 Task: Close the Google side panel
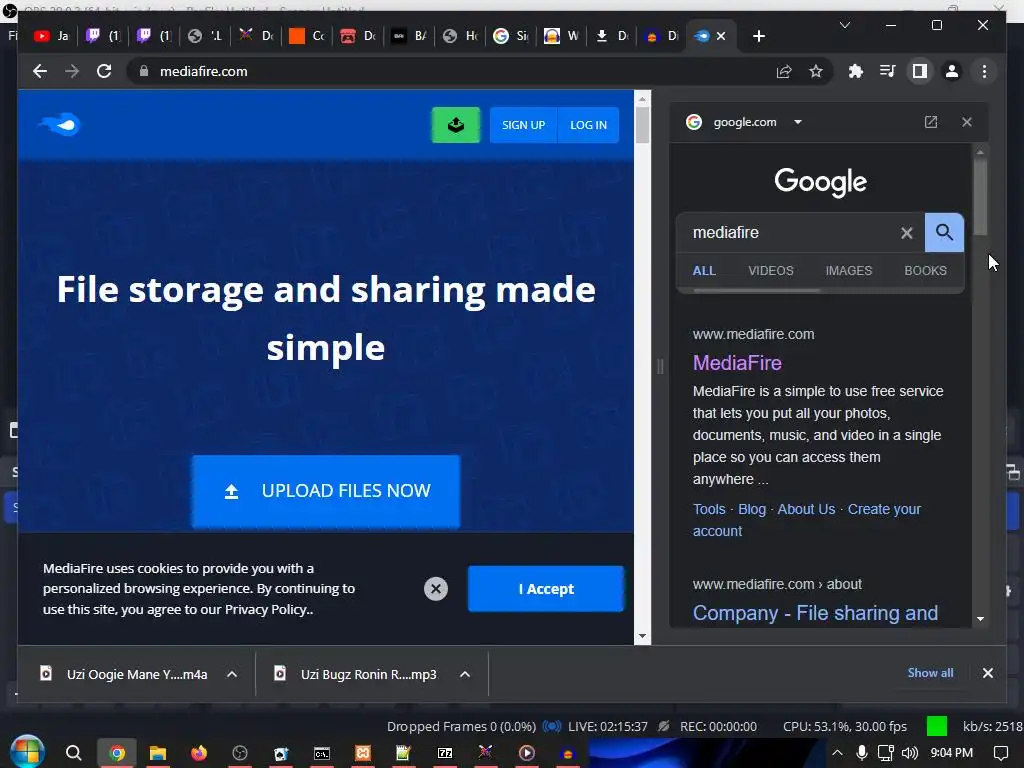click(x=967, y=122)
